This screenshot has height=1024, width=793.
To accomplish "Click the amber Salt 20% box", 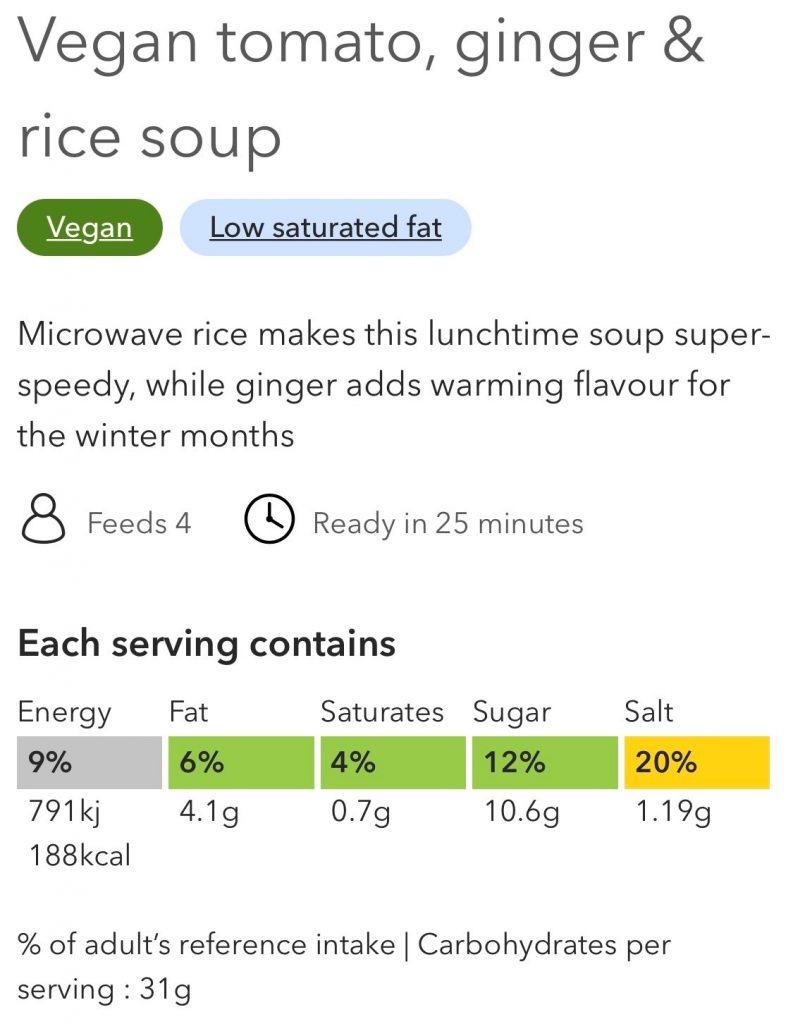I will point(697,763).
